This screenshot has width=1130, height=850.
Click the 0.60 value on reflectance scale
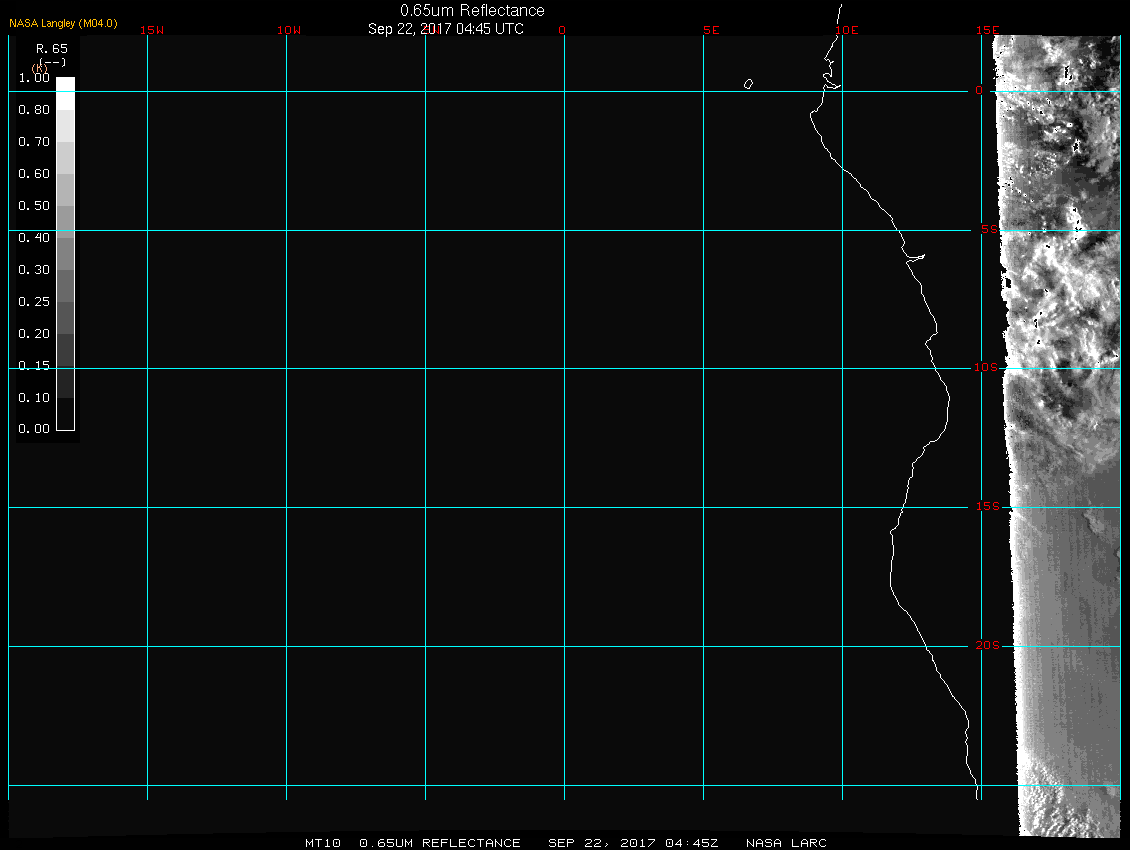34,174
